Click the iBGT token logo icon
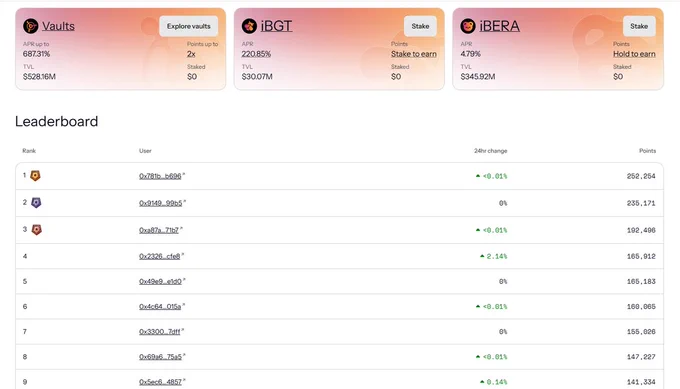The height and width of the screenshot is (389, 680). tap(249, 26)
